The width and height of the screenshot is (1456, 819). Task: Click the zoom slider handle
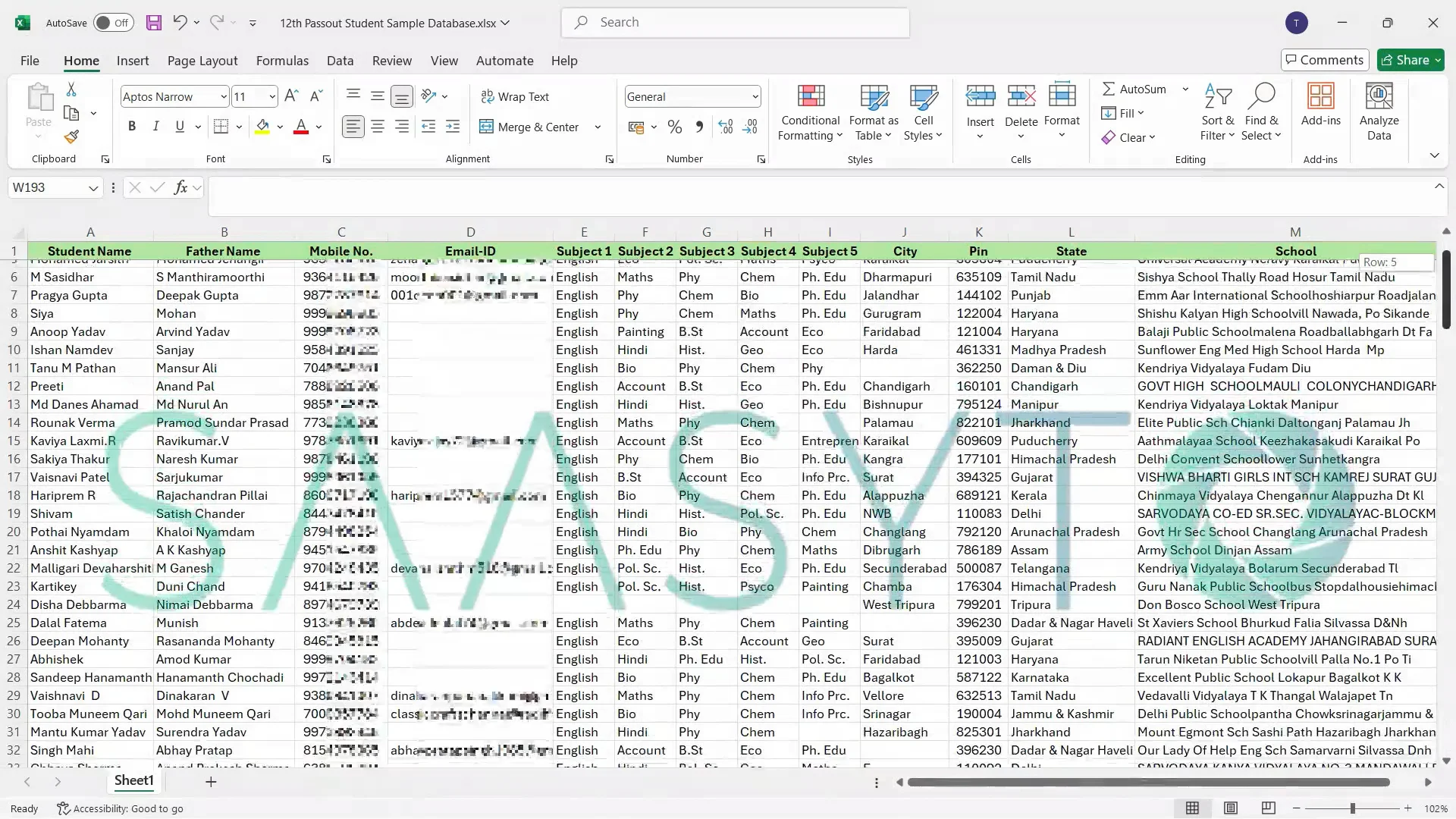tap(1352, 808)
